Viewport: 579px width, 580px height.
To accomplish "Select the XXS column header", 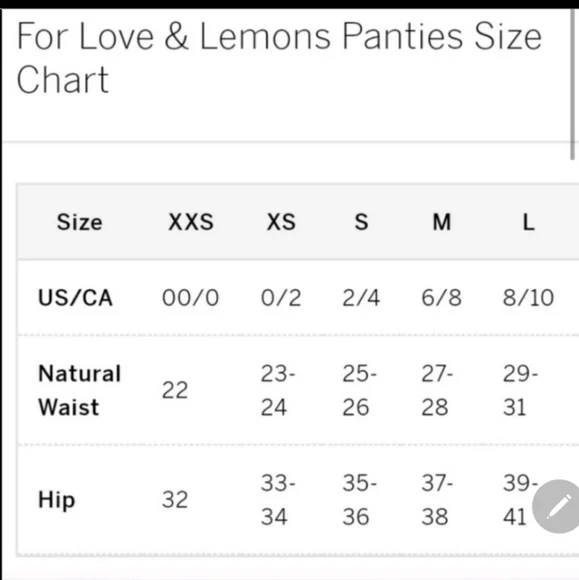I will pyautogui.click(x=191, y=222).
